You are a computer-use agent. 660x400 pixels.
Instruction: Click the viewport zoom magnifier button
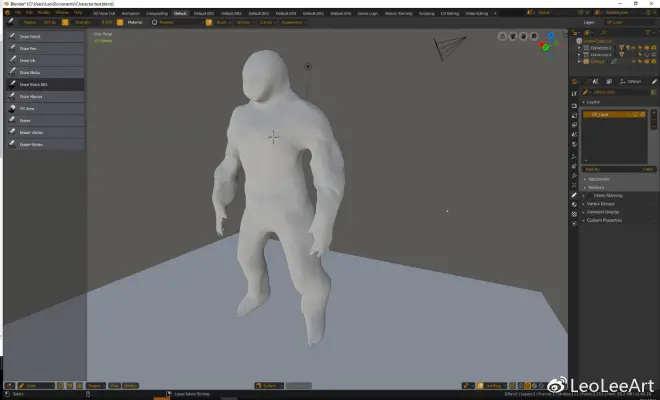534,37
